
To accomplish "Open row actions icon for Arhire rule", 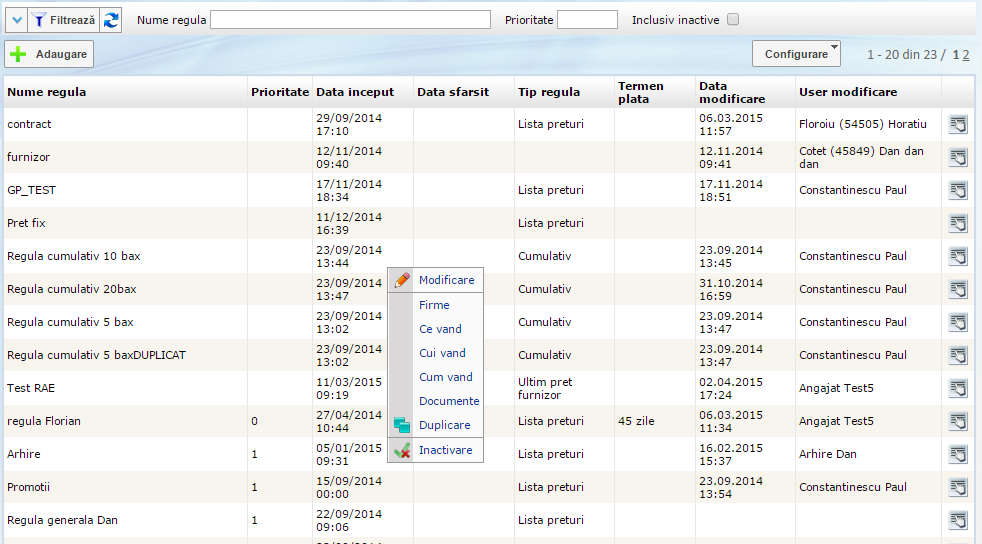I will pos(958,454).
